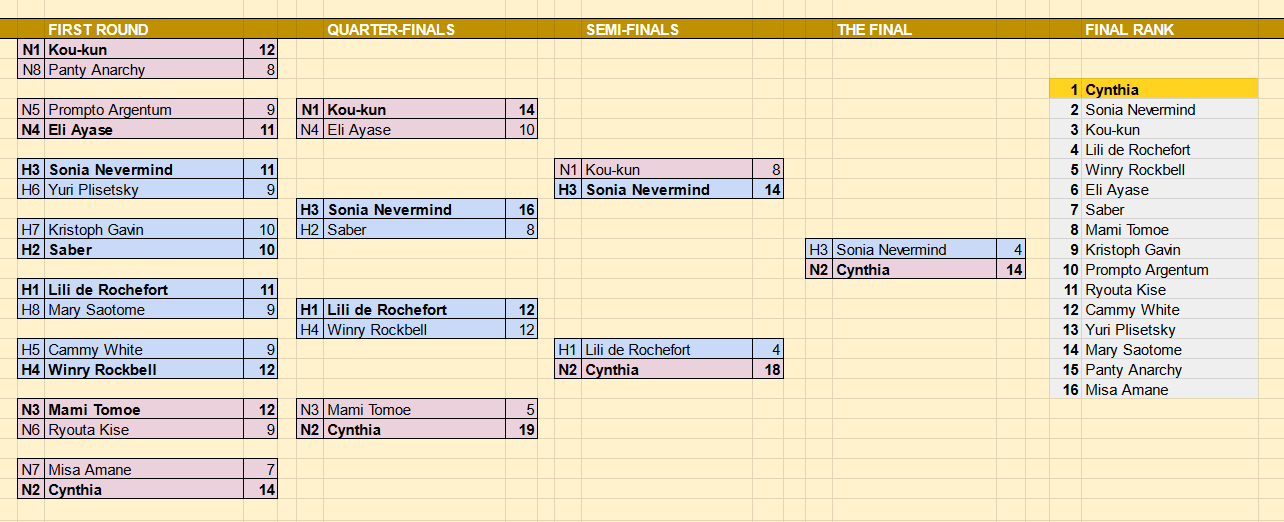Select Cynthia's semi-final score 18
Image resolution: width=1284 pixels, height=522 pixels.
tap(768, 370)
